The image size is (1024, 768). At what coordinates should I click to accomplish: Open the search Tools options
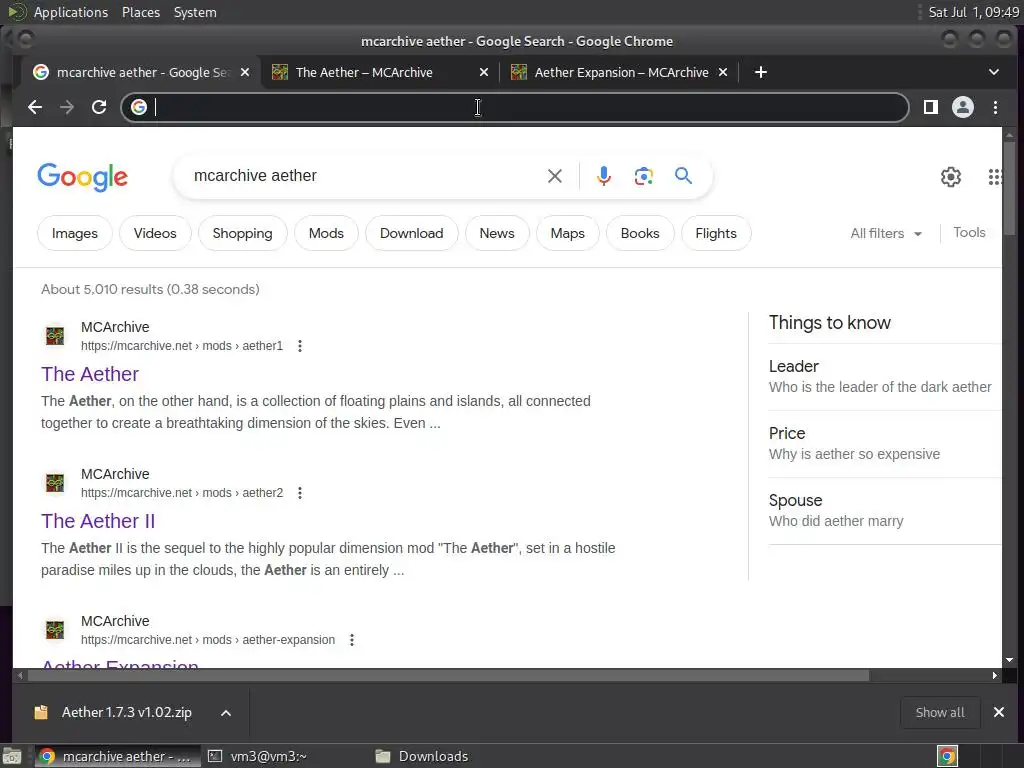[969, 232]
